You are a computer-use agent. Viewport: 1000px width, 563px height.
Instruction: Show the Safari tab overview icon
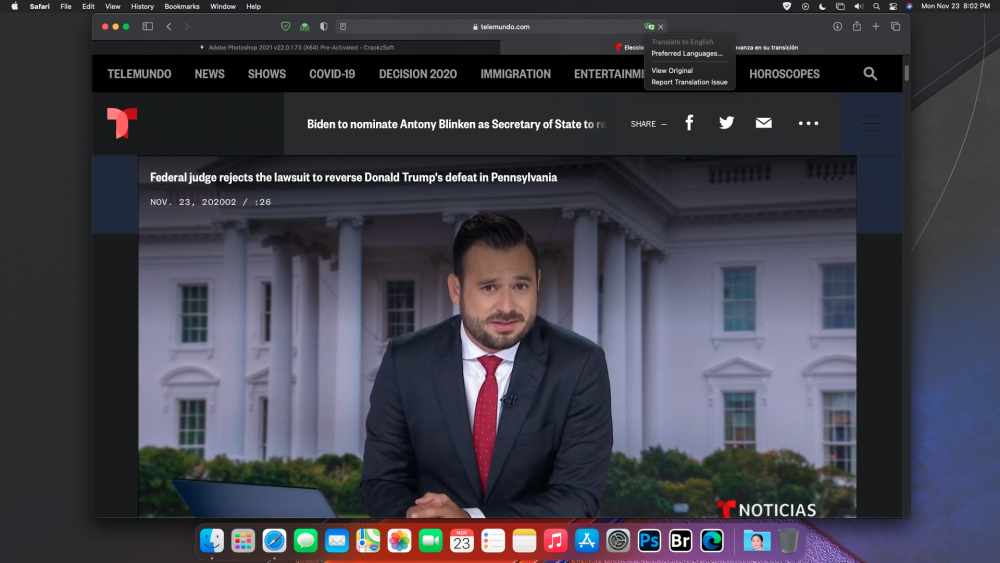pyautogui.click(x=895, y=27)
